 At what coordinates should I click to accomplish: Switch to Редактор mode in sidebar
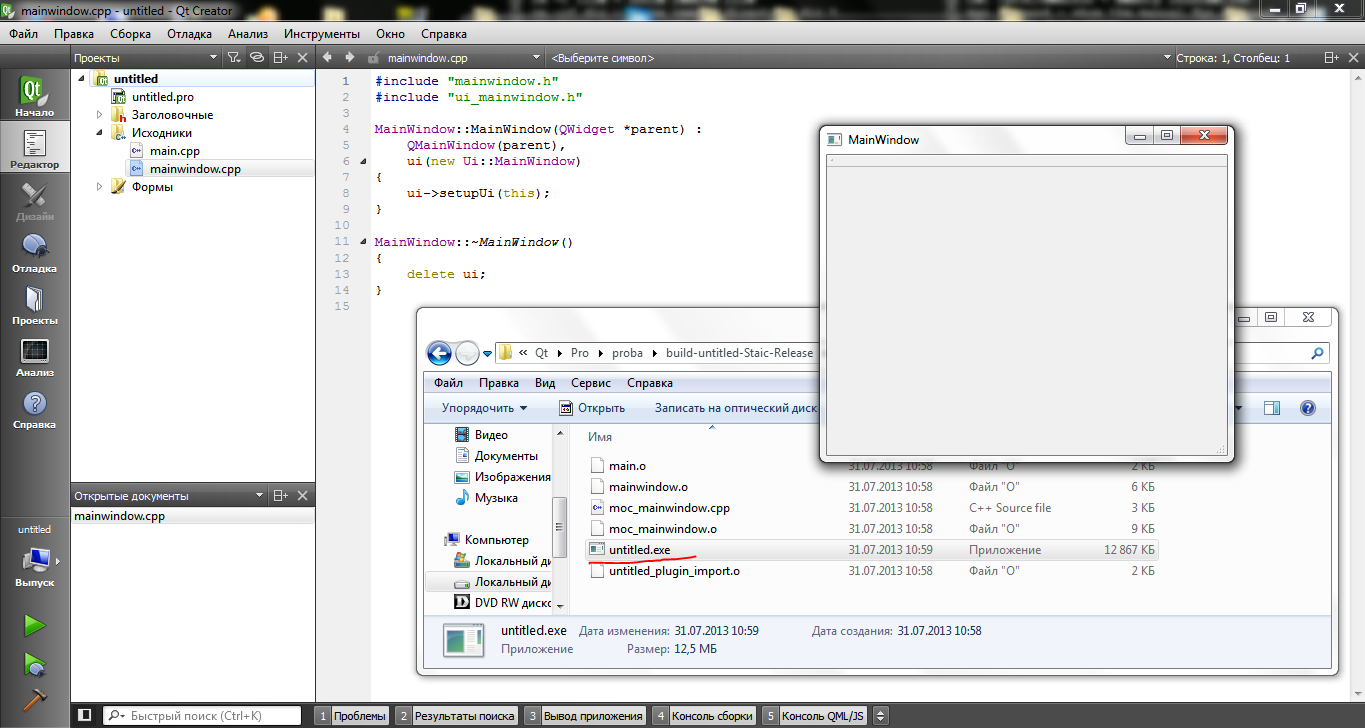click(35, 148)
